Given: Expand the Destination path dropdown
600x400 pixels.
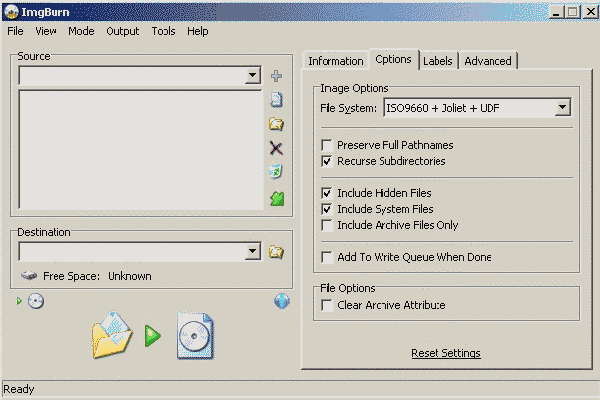Looking at the screenshot, I should click(x=252, y=252).
